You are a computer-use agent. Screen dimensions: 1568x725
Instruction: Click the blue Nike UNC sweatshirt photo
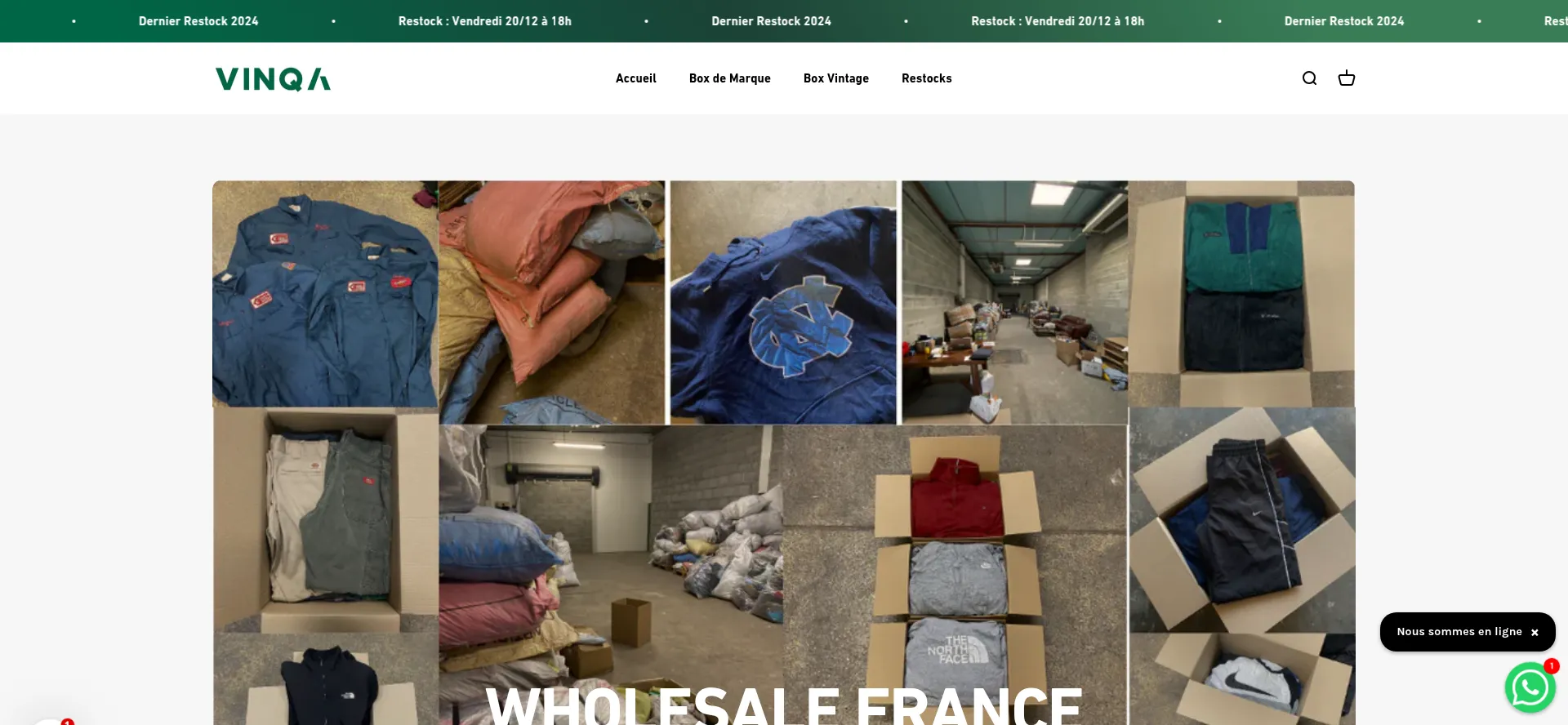[x=783, y=302]
